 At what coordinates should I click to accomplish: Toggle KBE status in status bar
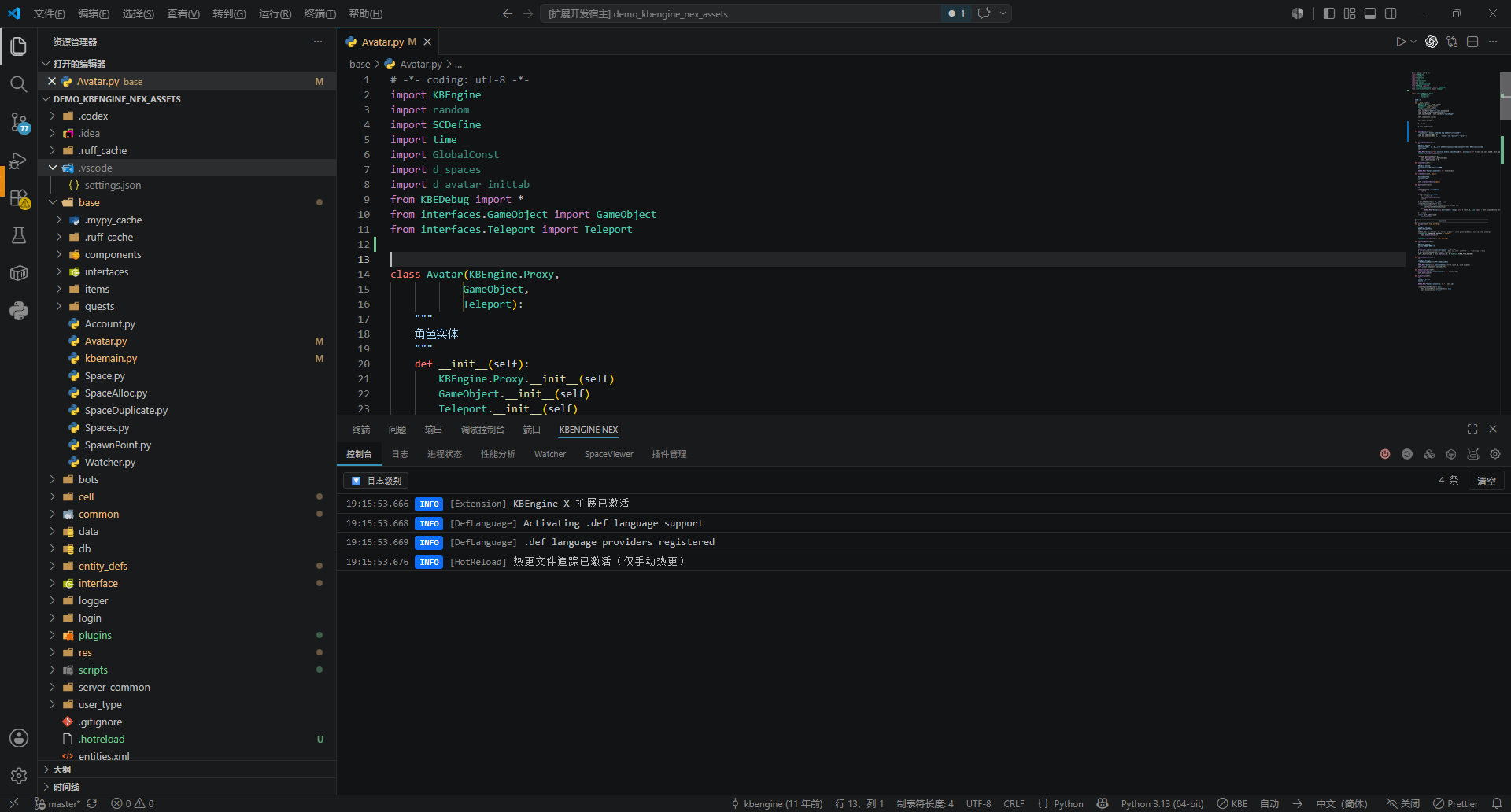tap(1232, 803)
